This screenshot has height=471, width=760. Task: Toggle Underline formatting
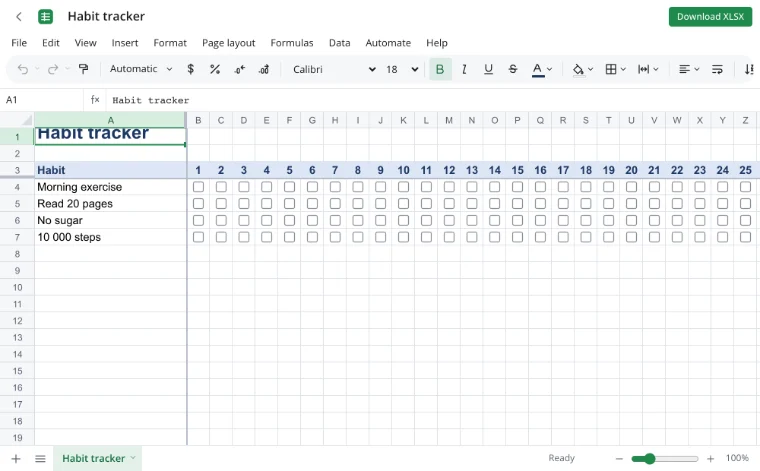pos(488,69)
